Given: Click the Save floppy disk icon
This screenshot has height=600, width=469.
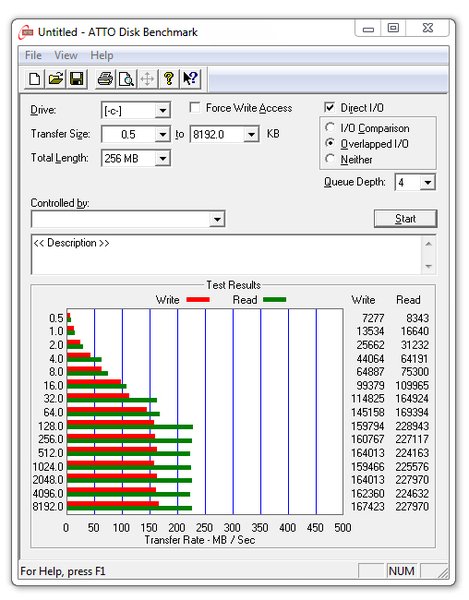Looking at the screenshot, I should coord(77,79).
